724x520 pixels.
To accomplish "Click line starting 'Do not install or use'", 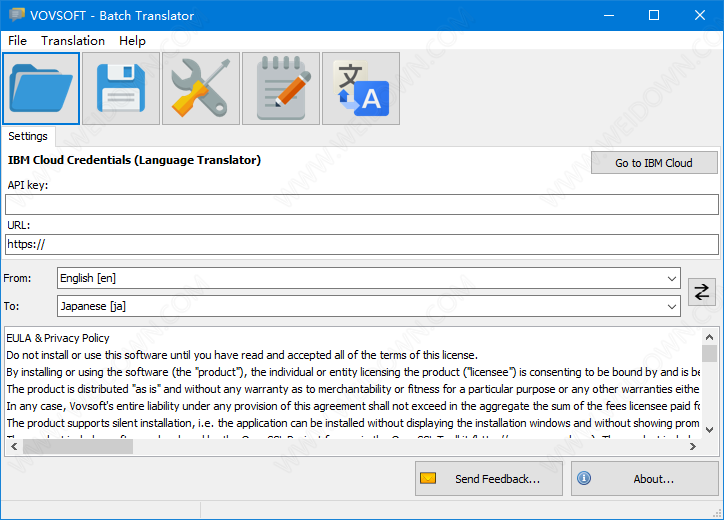I will click(242, 355).
